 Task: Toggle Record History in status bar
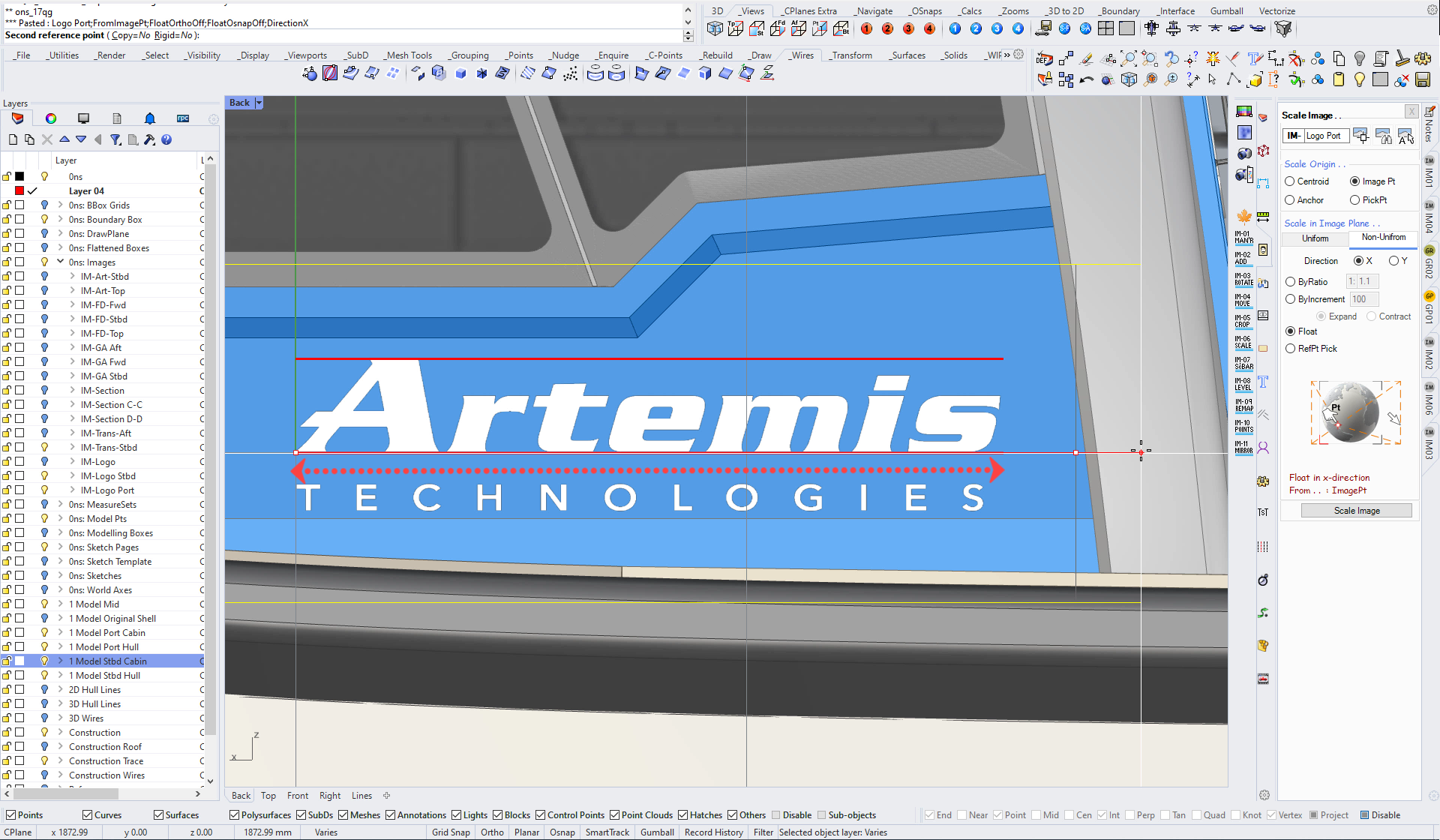click(713, 832)
